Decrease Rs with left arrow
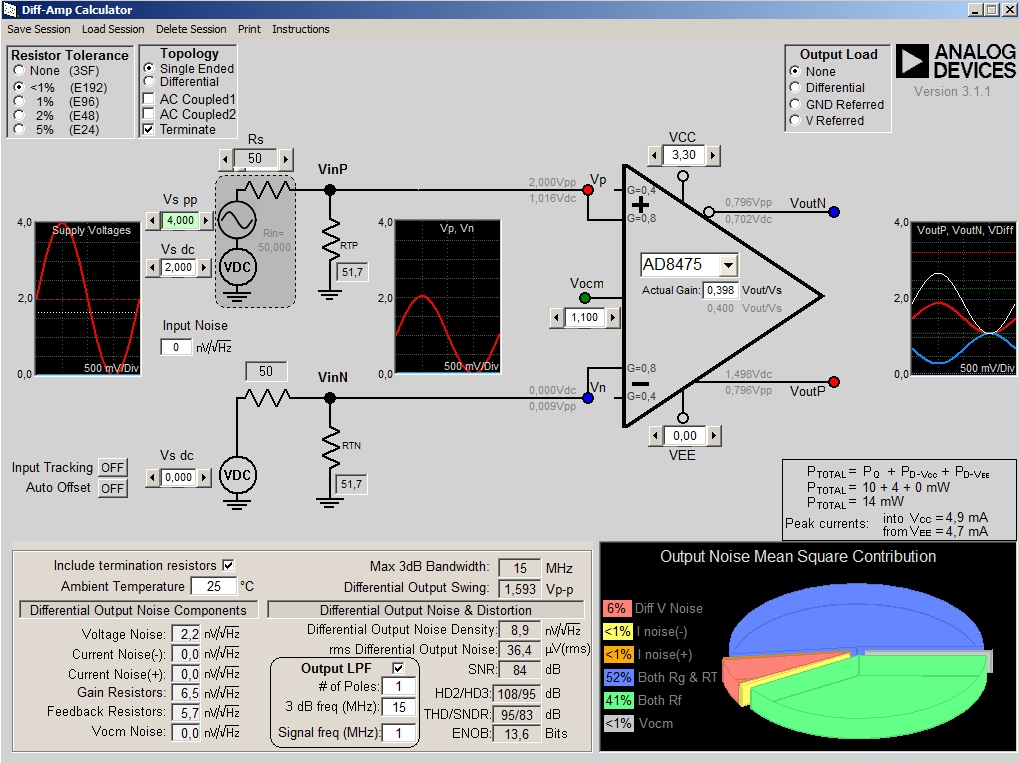 coord(226,159)
